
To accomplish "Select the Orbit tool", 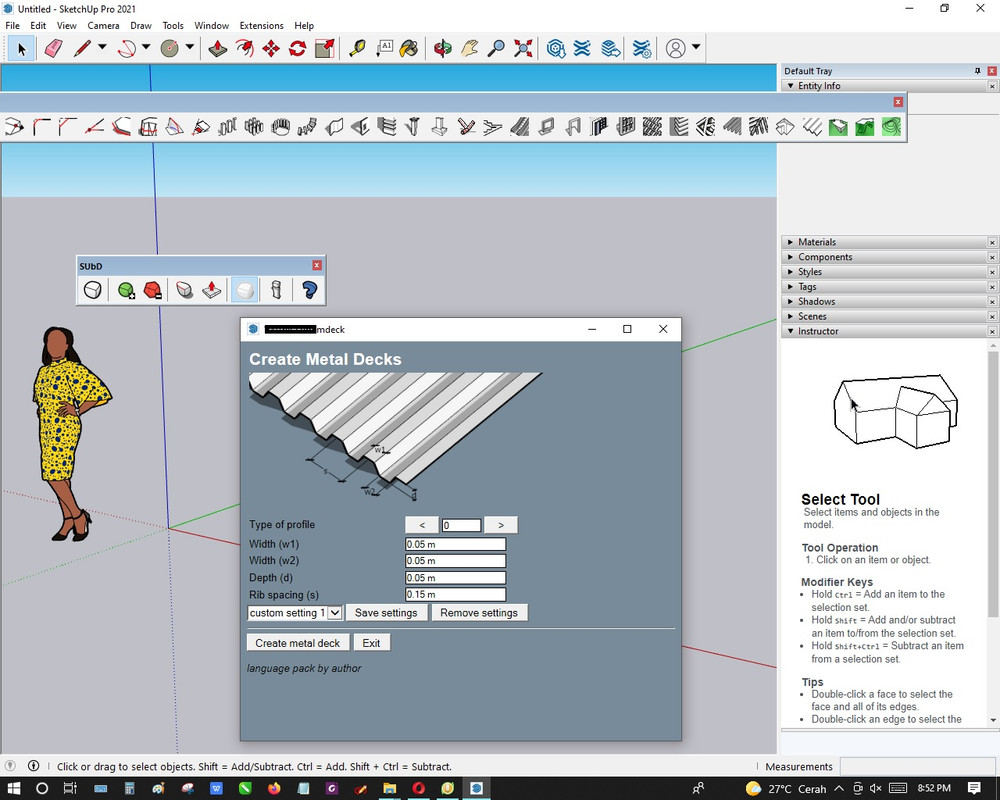I will tap(443, 48).
